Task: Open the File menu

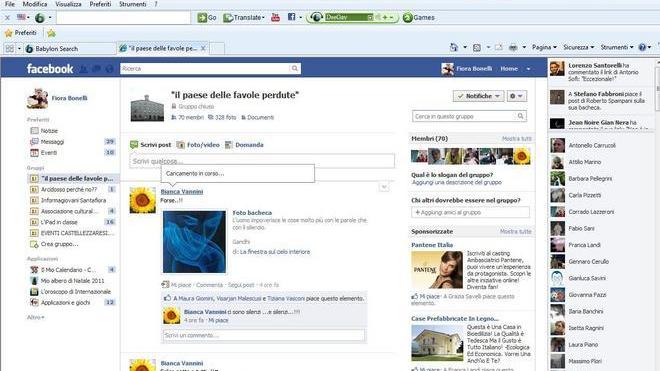Action: [x=10, y=4]
